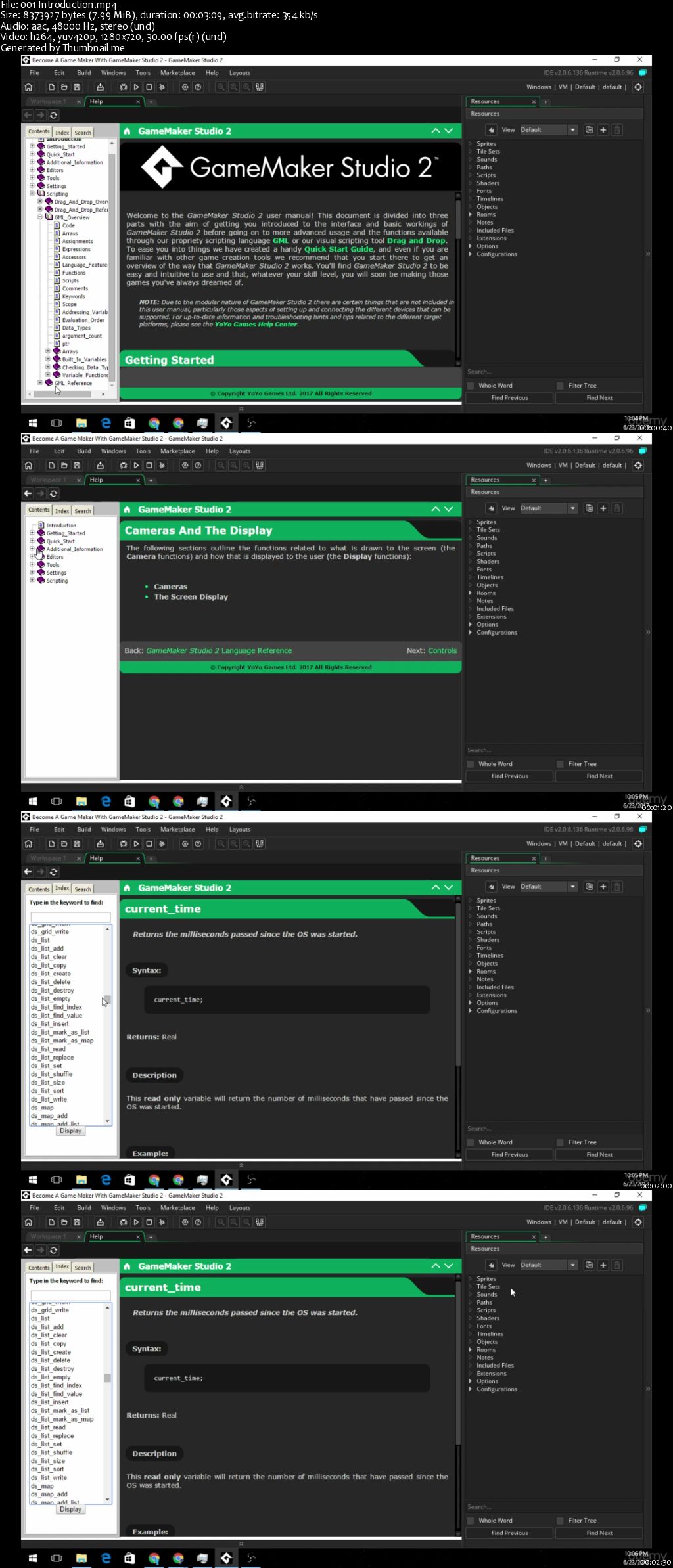Collapse the GML_Overview node in the help tree

[x=40, y=217]
